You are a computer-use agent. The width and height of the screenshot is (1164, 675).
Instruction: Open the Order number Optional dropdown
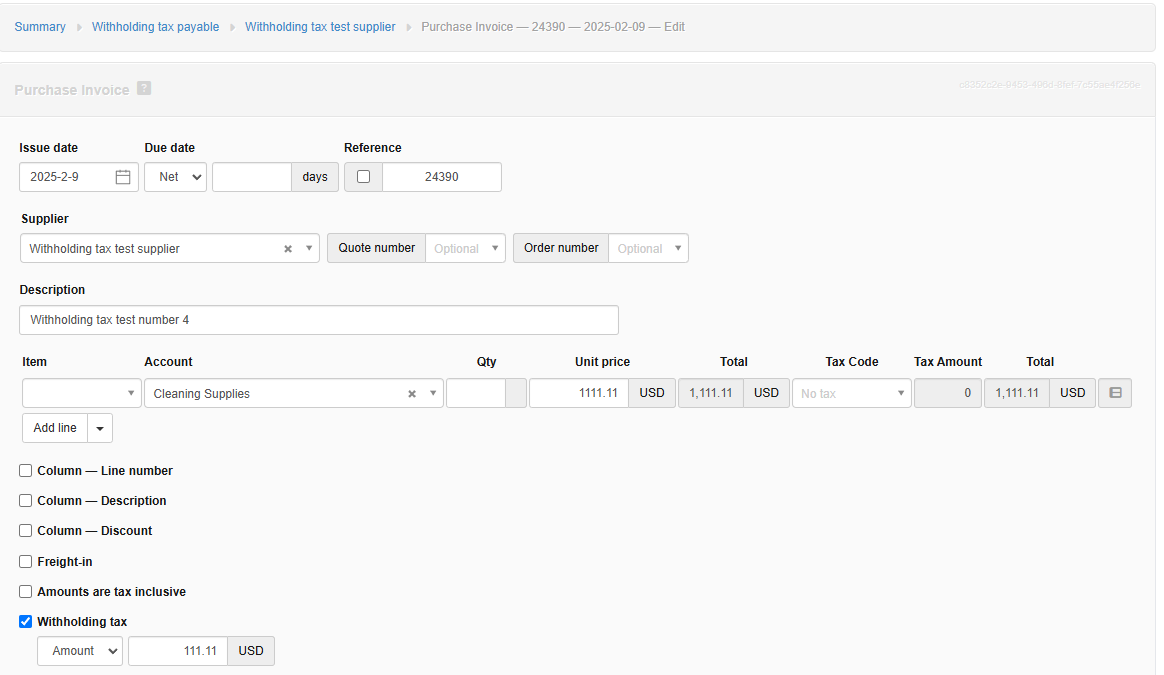coord(648,248)
